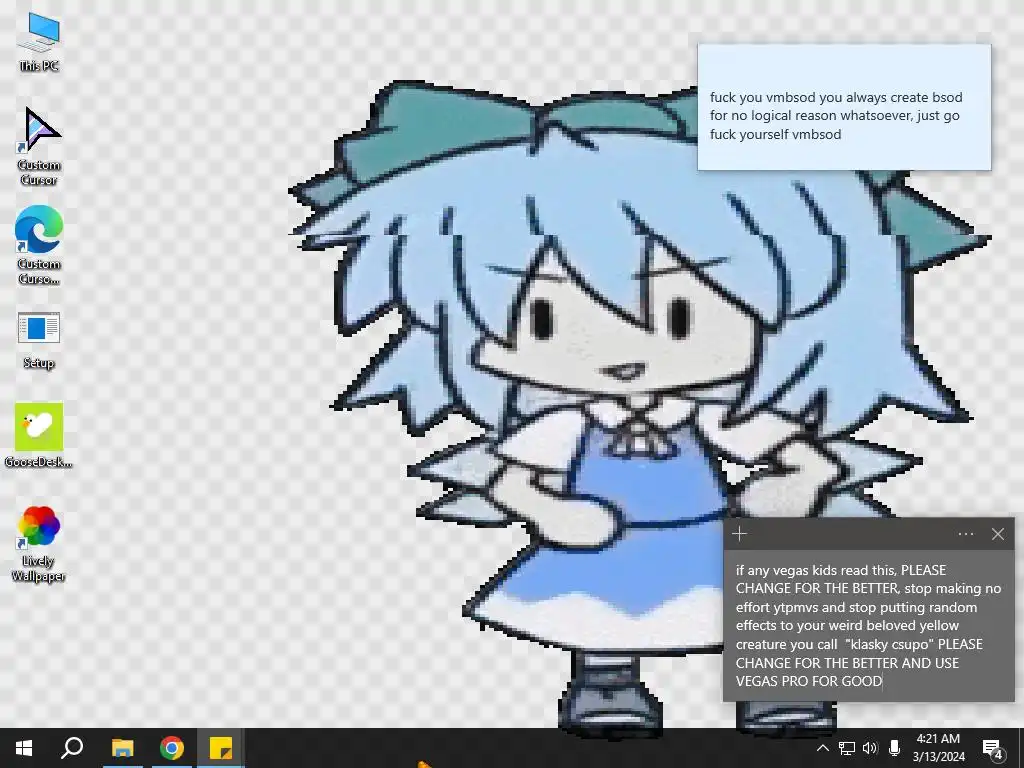Select the Setup desktop icon
Viewport: 1024px width, 768px height.
(39, 340)
